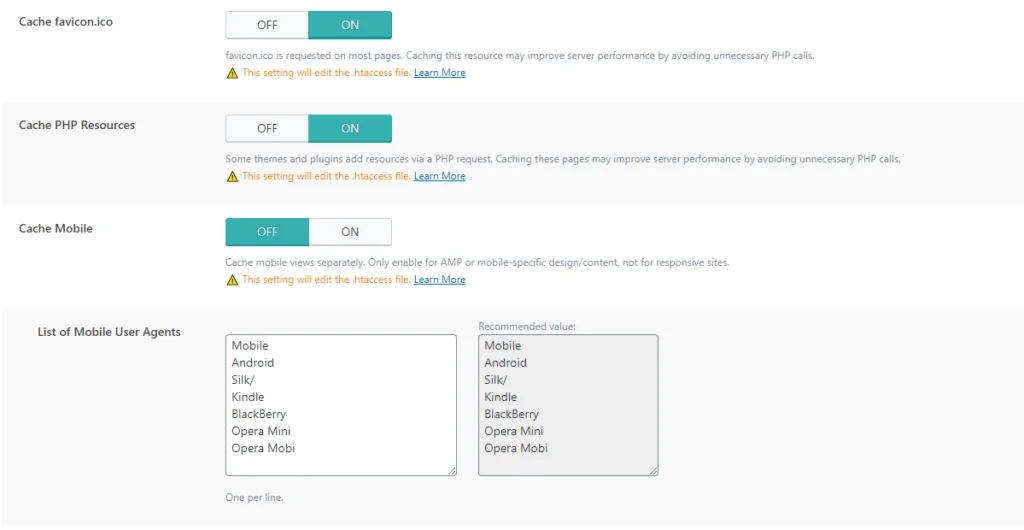Click 'Kindle' in editable user agents list

coord(248,397)
